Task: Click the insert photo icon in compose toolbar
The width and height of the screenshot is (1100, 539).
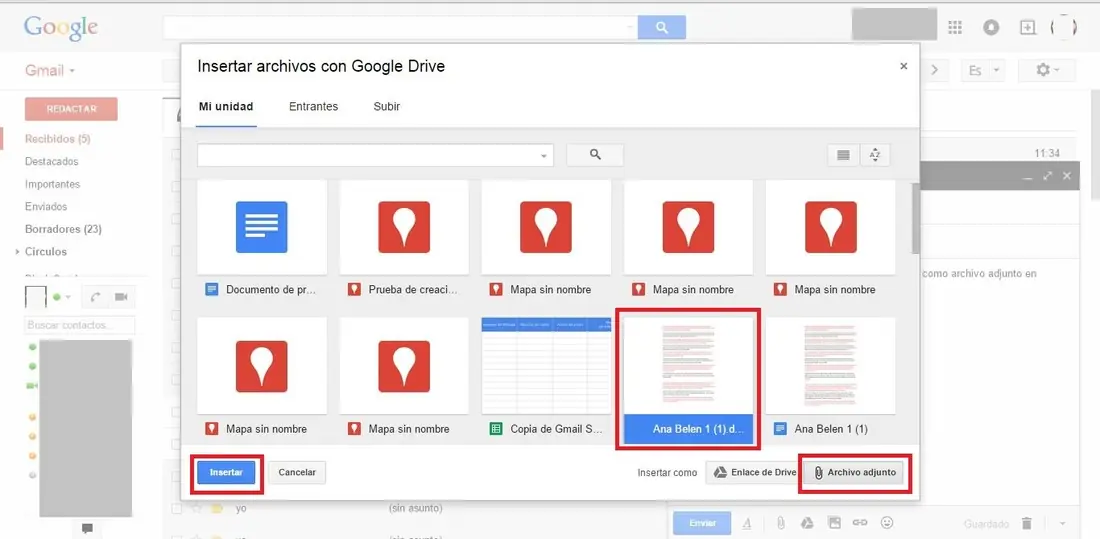Action: pyautogui.click(x=834, y=523)
